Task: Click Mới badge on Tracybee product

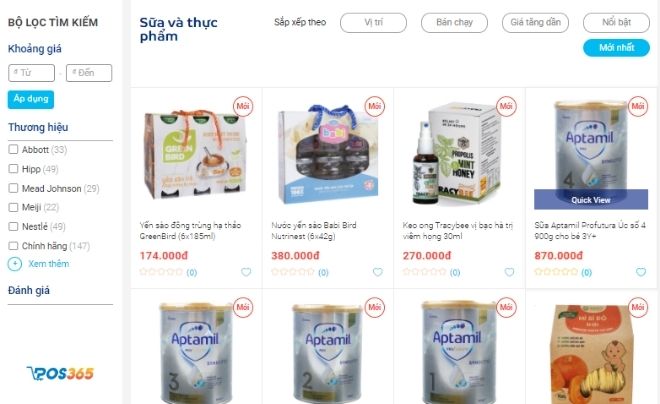Action: [x=506, y=106]
